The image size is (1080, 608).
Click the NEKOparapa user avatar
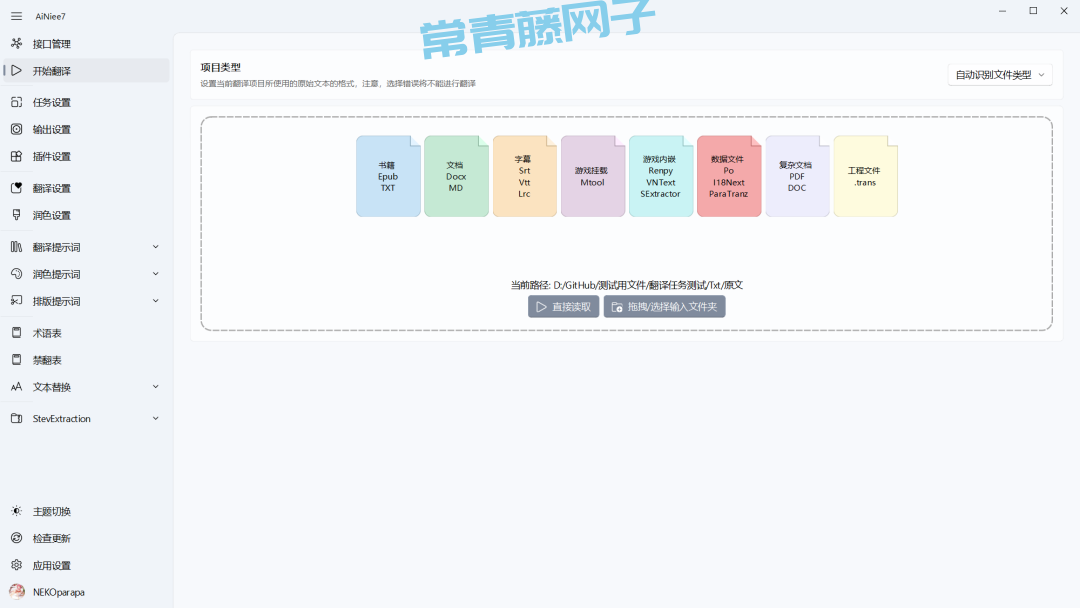pyautogui.click(x=17, y=592)
